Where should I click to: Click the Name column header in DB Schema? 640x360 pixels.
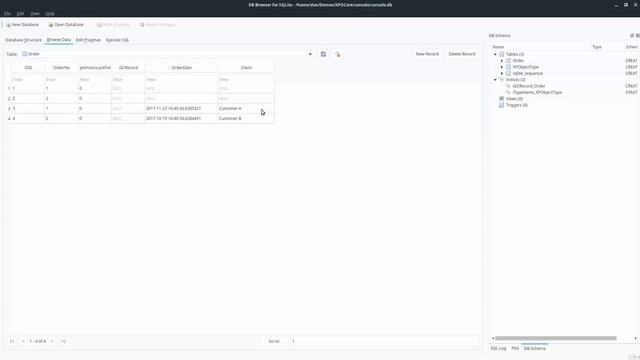tap(498, 47)
